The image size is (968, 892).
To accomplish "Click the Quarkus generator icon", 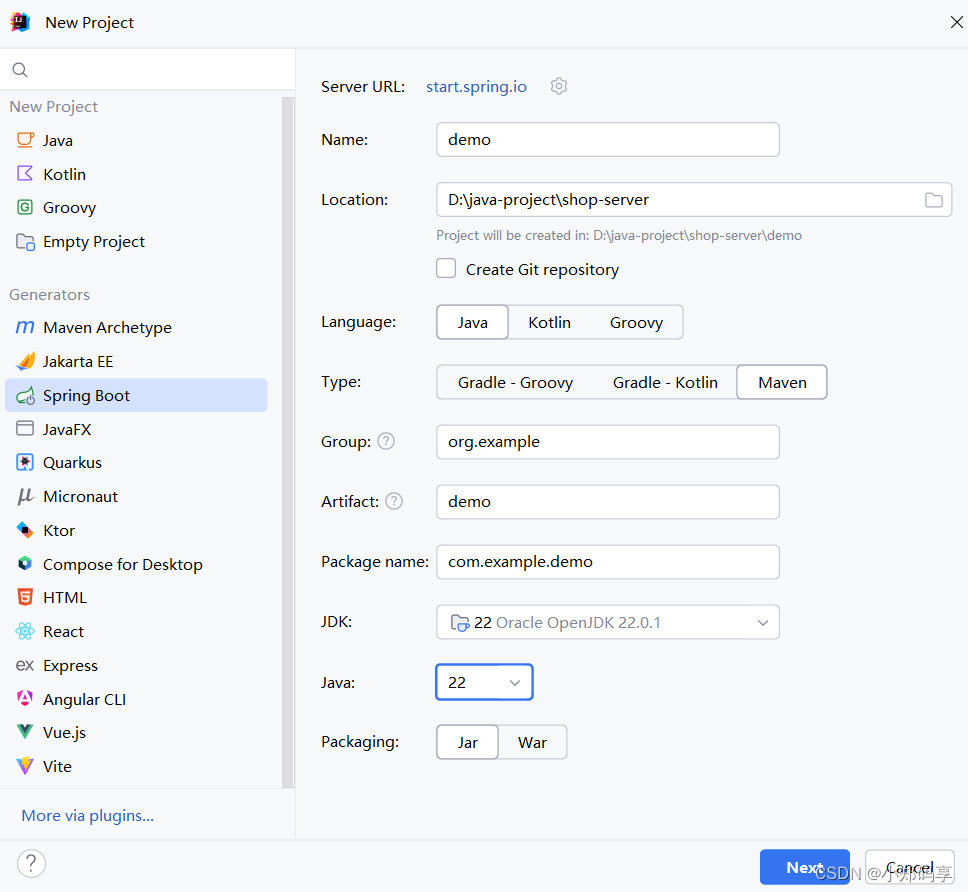I will (26, 462).
